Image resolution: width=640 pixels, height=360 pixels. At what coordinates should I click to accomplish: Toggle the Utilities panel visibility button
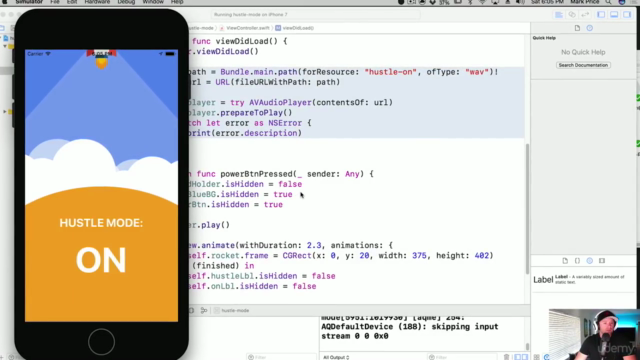(x=627, y=15)
